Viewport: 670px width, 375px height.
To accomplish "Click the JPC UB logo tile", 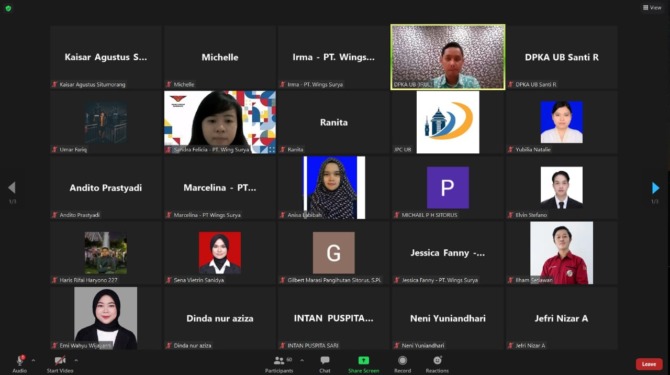I will pyautogui.click(x=448, y=122).
